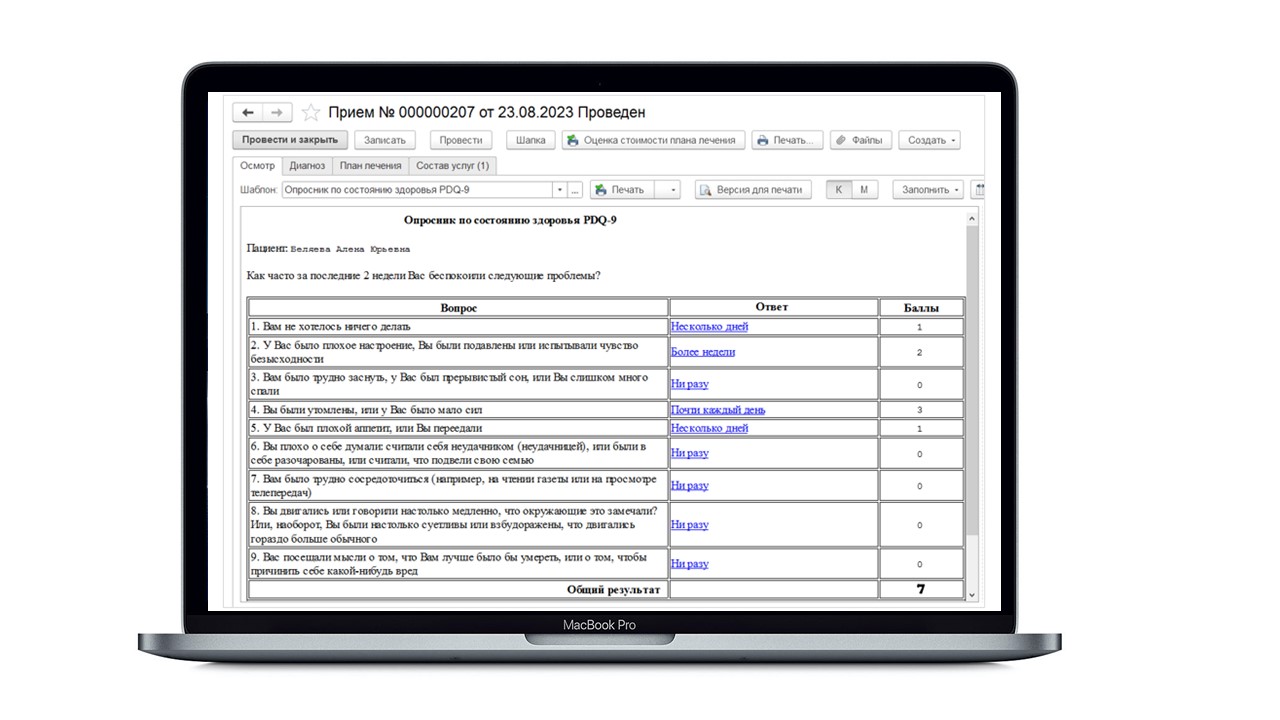The image size is (1280, 720).
Task: Open the 'Файлы' attachments button
Action: (859, 140)
